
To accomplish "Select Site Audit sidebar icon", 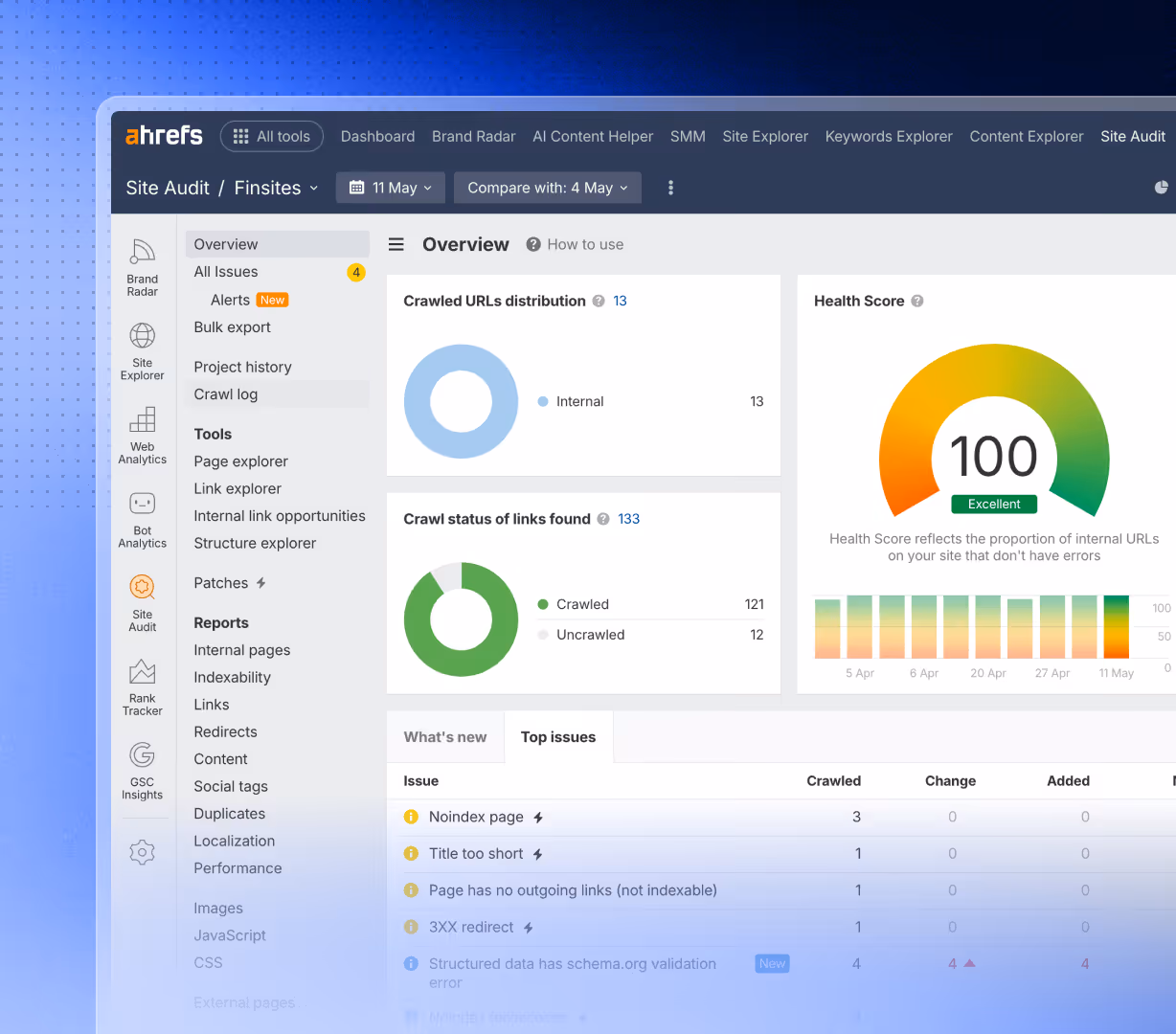I will pyautogui.click(x=142, y=603).
